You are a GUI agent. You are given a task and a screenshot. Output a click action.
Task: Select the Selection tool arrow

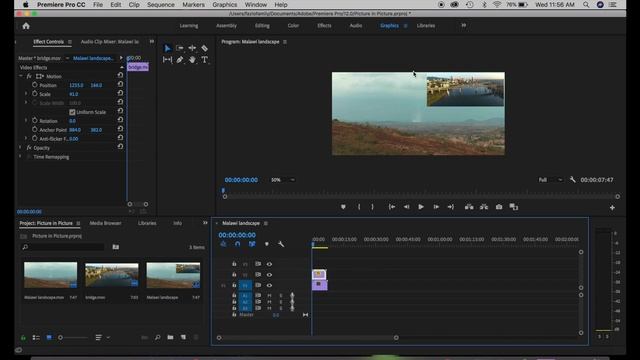coord(167,48)
